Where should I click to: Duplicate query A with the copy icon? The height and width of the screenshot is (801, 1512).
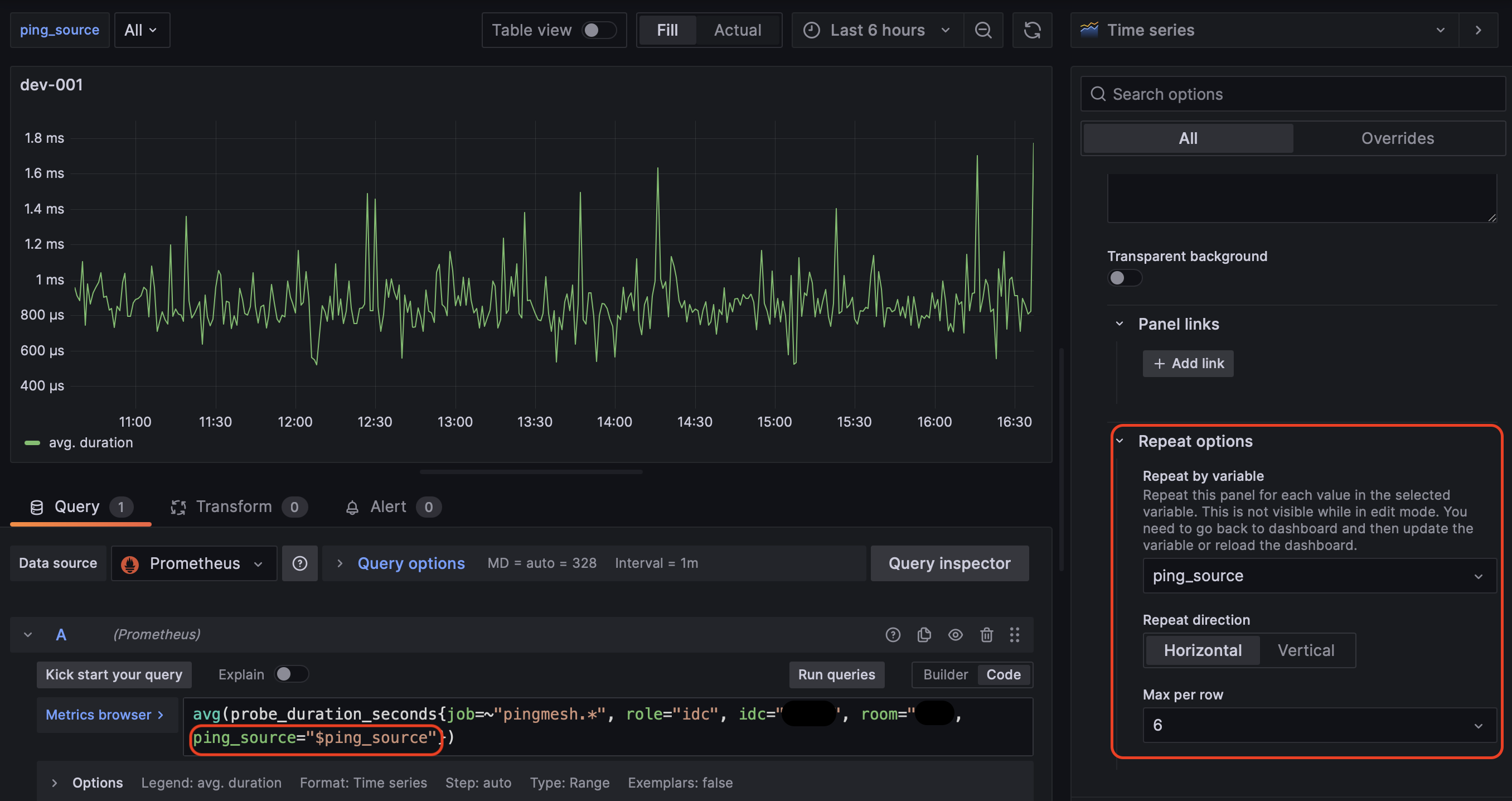coord(924,635)
